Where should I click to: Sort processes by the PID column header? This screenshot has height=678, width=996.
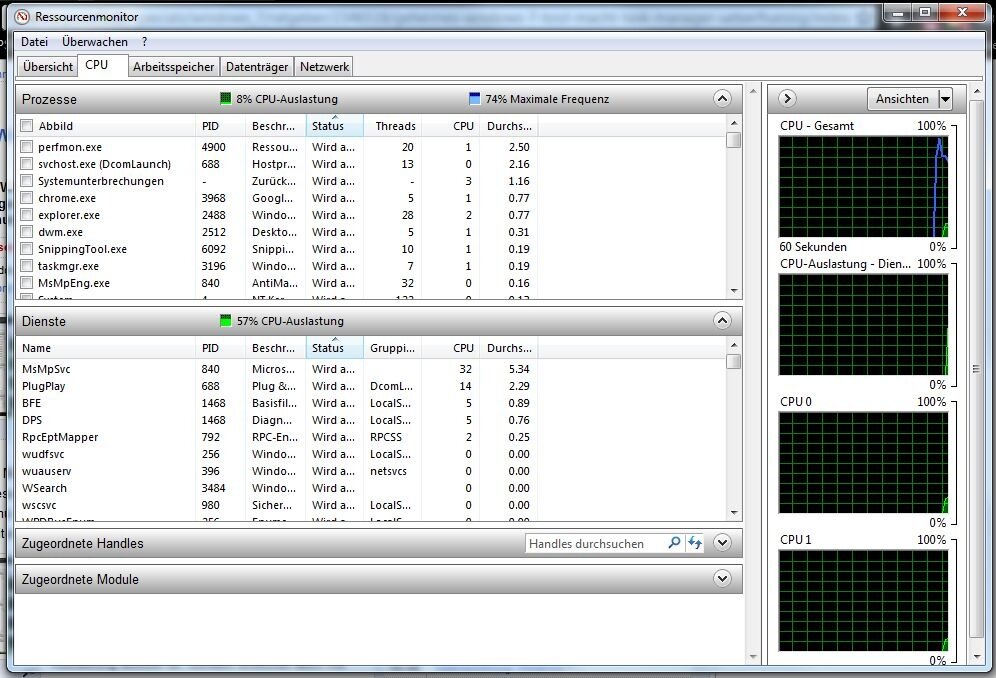pos(220,126)
